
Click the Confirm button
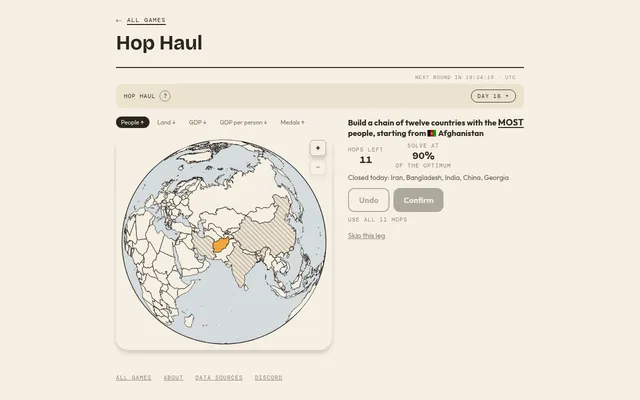click(x=418, y=200)
